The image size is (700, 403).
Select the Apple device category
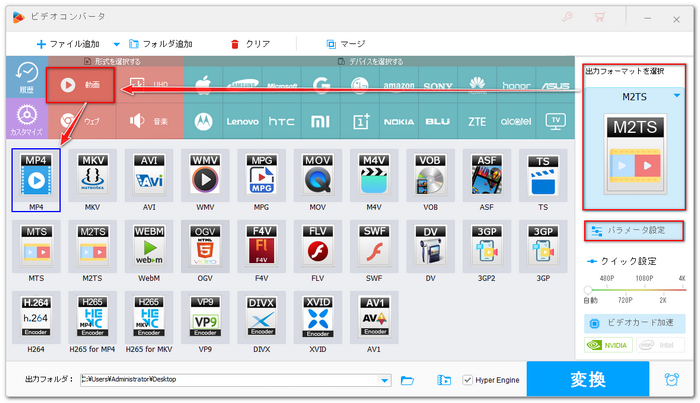point(204,85)
